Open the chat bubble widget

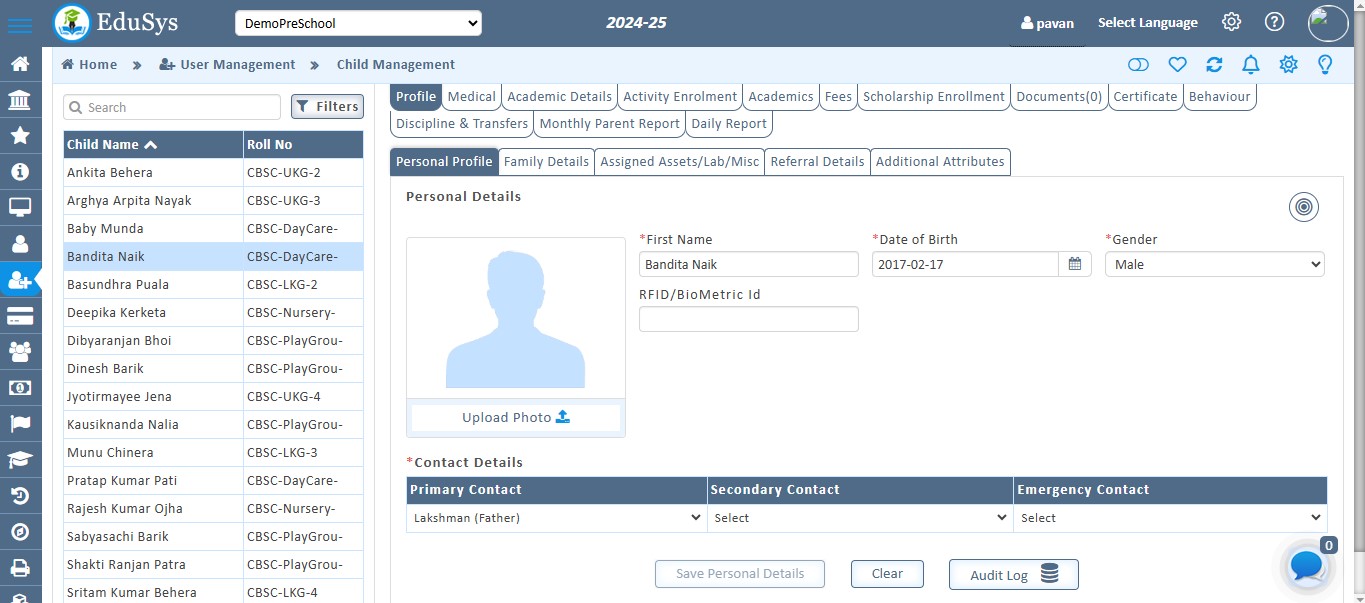[1307, 566]
